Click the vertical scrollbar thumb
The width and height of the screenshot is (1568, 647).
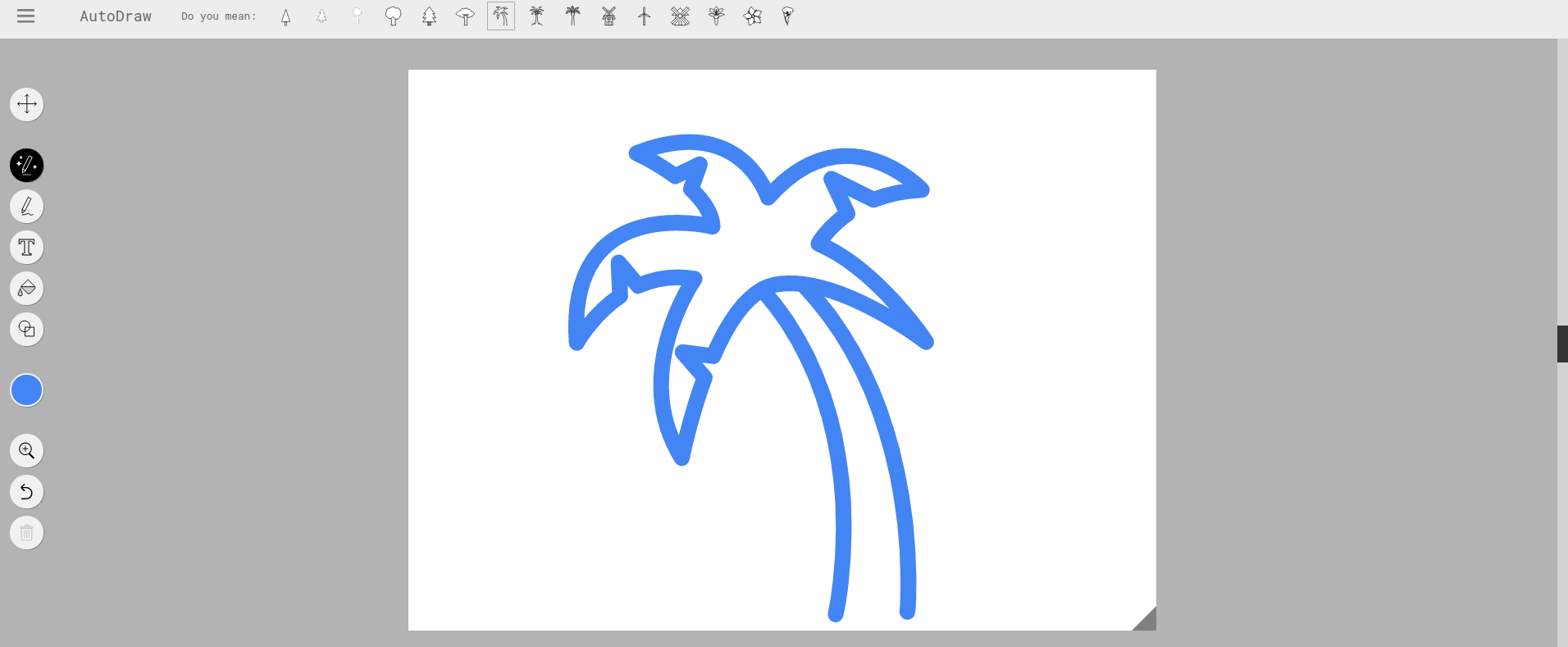[x=1562, y=344]
